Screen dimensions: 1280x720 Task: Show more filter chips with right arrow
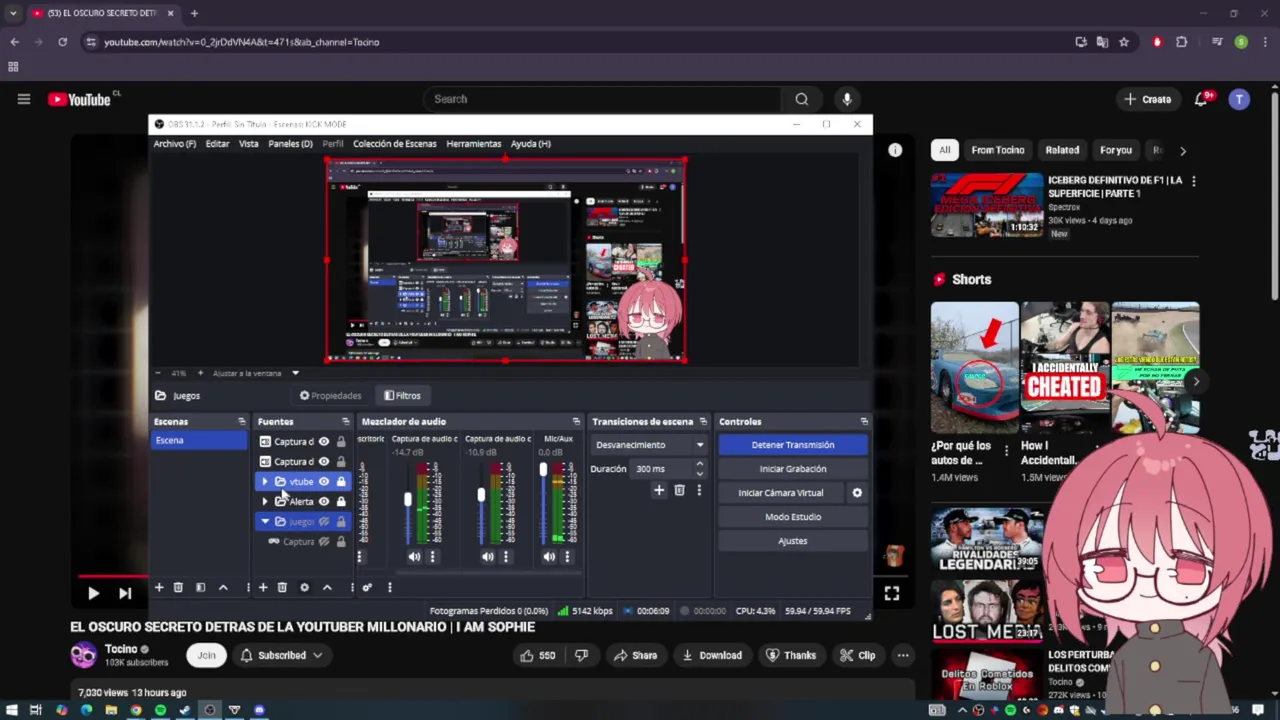1183,151
